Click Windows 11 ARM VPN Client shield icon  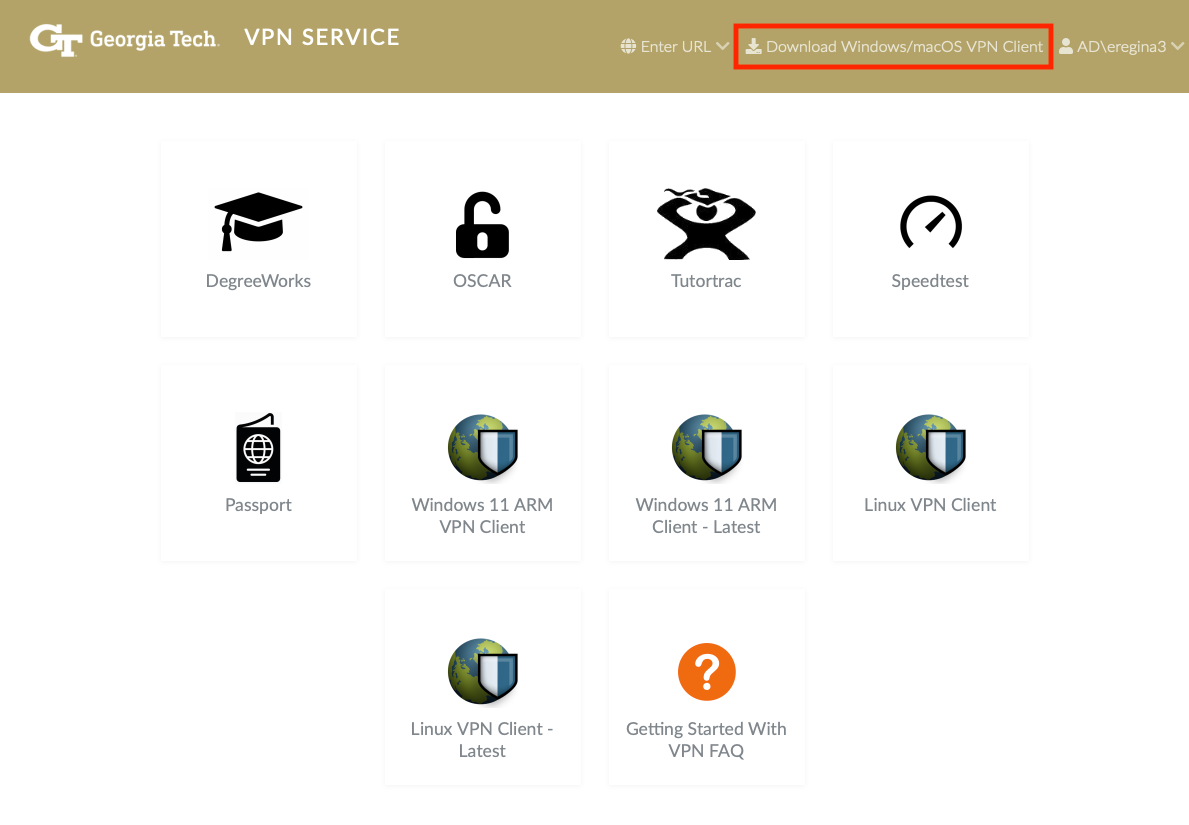[482, 447]
